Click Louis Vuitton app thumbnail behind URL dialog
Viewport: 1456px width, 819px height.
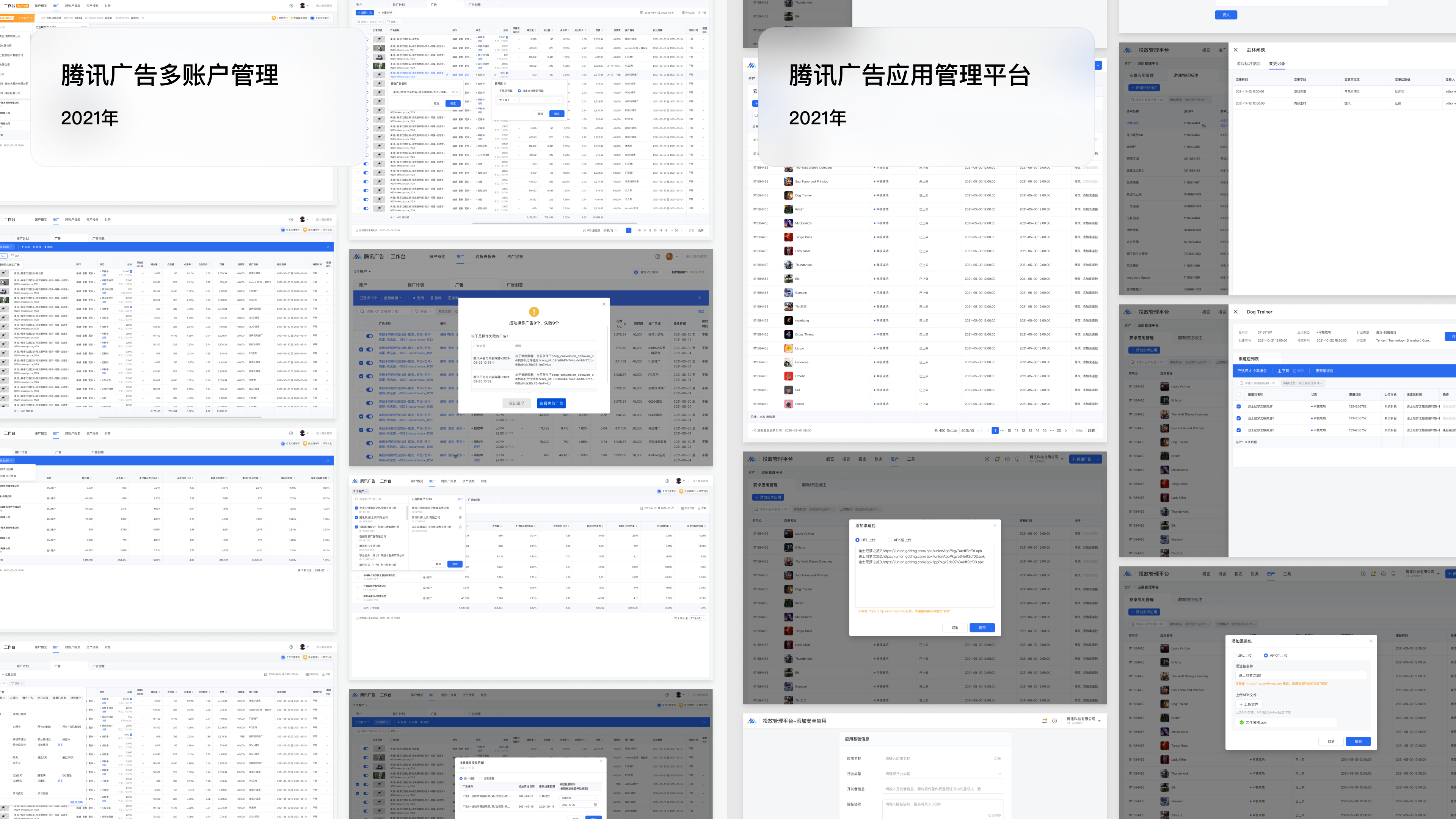click(x=789, y=533)
